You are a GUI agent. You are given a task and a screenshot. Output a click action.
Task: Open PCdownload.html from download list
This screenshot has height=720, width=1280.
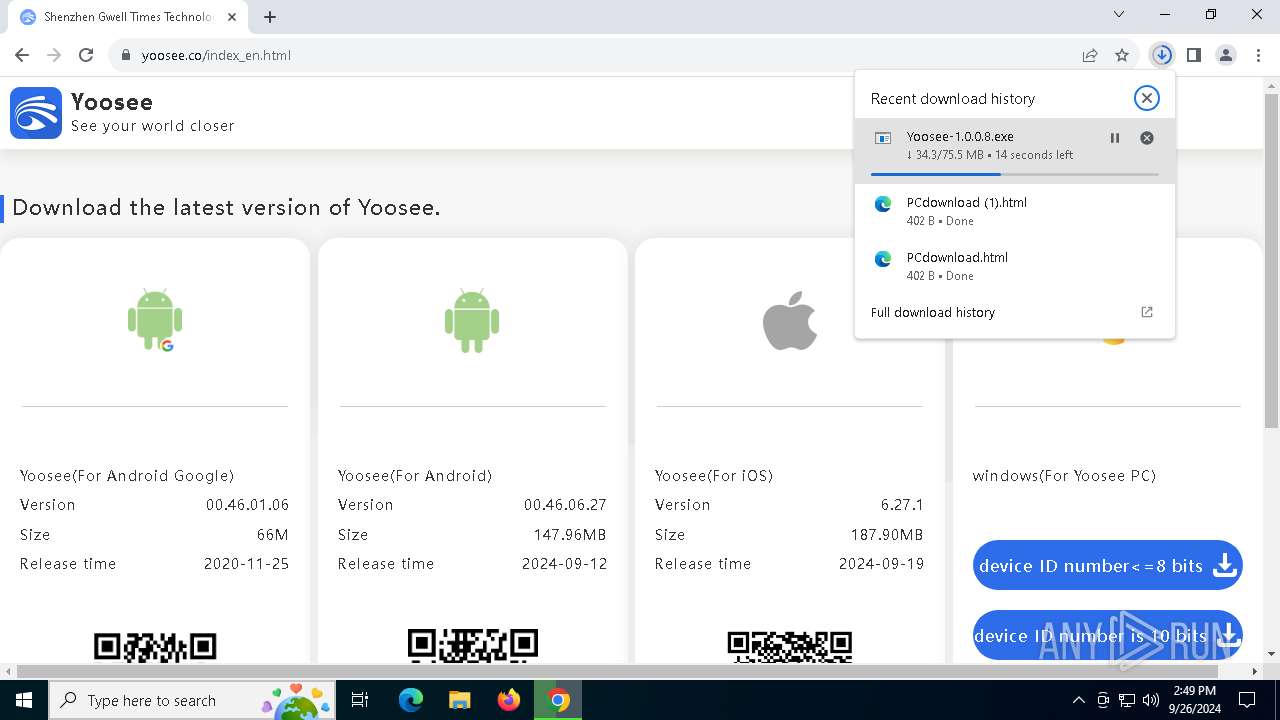click(x=1015, y=266)
